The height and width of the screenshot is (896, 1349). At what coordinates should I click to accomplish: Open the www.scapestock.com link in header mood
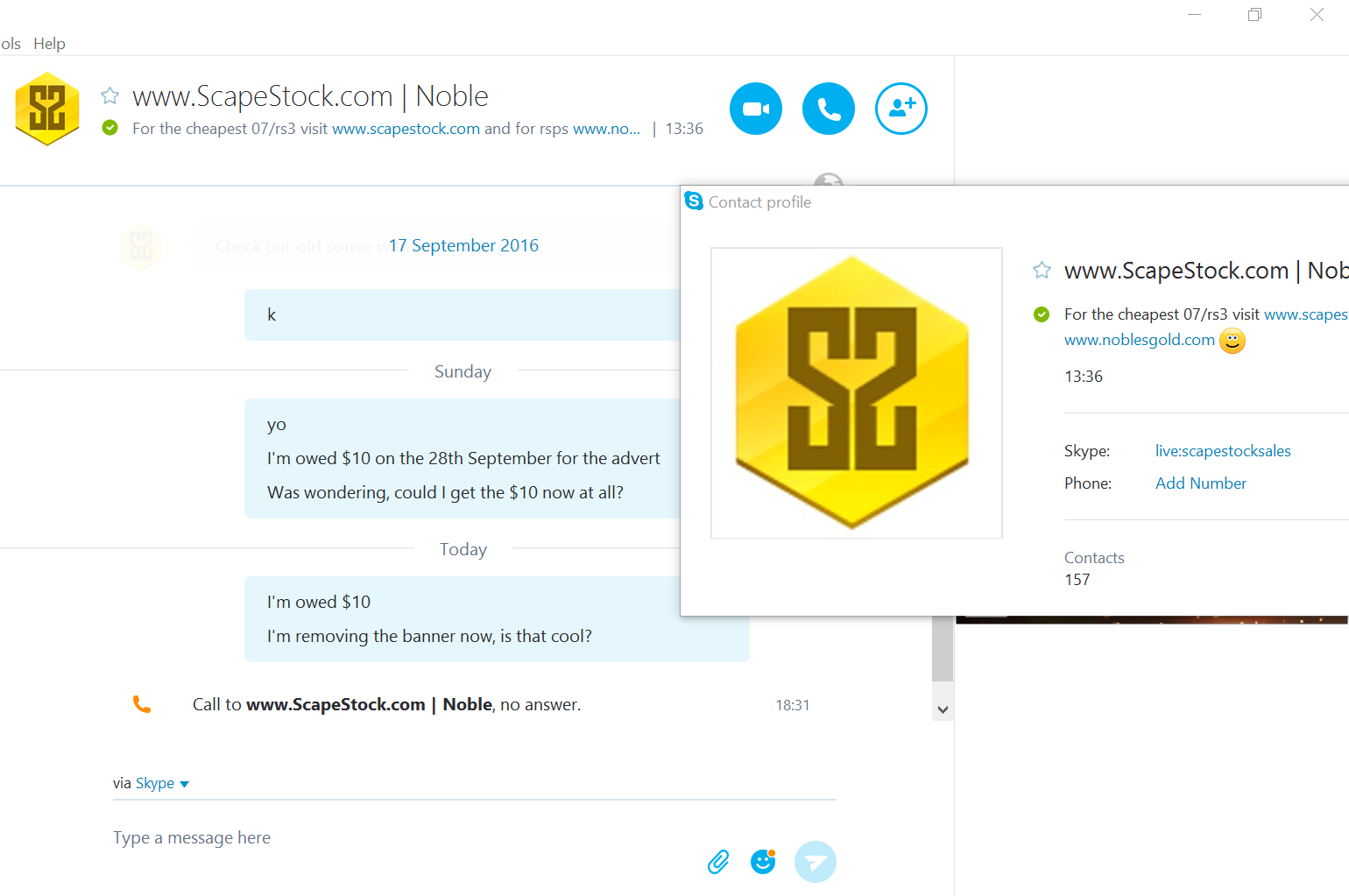[406, 129]
